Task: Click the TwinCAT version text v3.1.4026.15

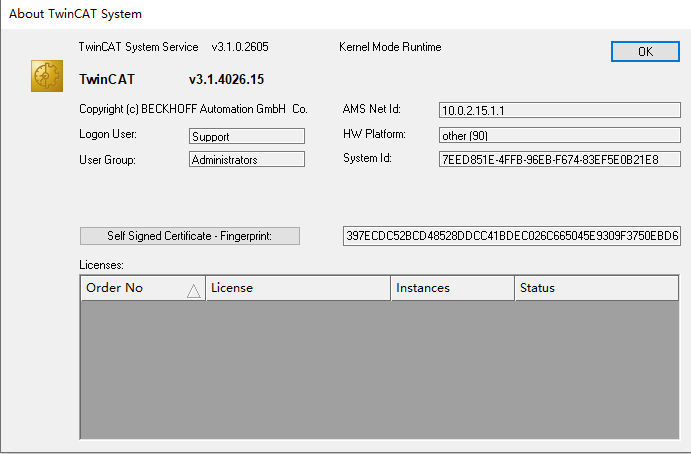Action: 227,79
